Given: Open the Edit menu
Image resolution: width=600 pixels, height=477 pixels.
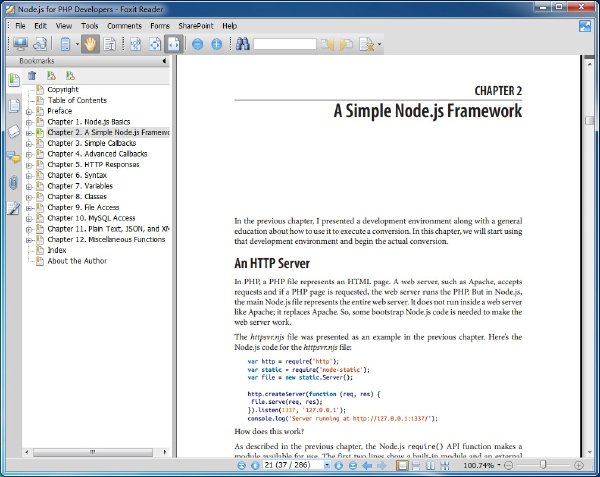Looking at the screenshot, I should click(x=41, y=26).
